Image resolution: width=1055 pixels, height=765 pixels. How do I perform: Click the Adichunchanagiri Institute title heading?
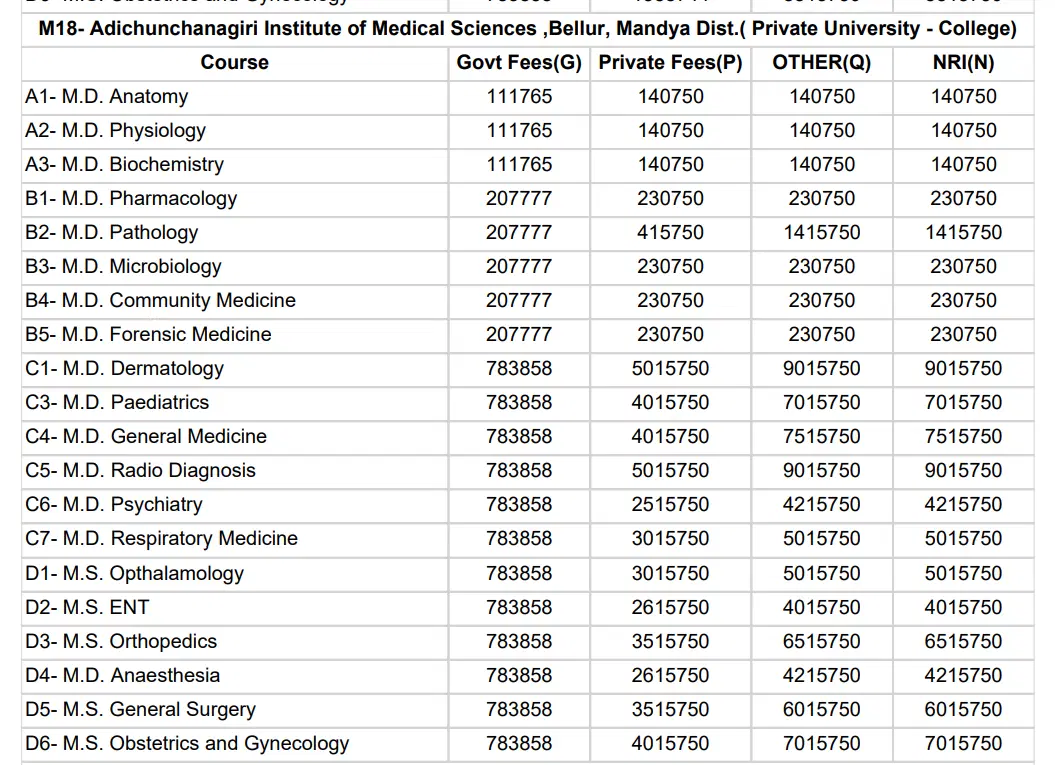click(527, 28)
